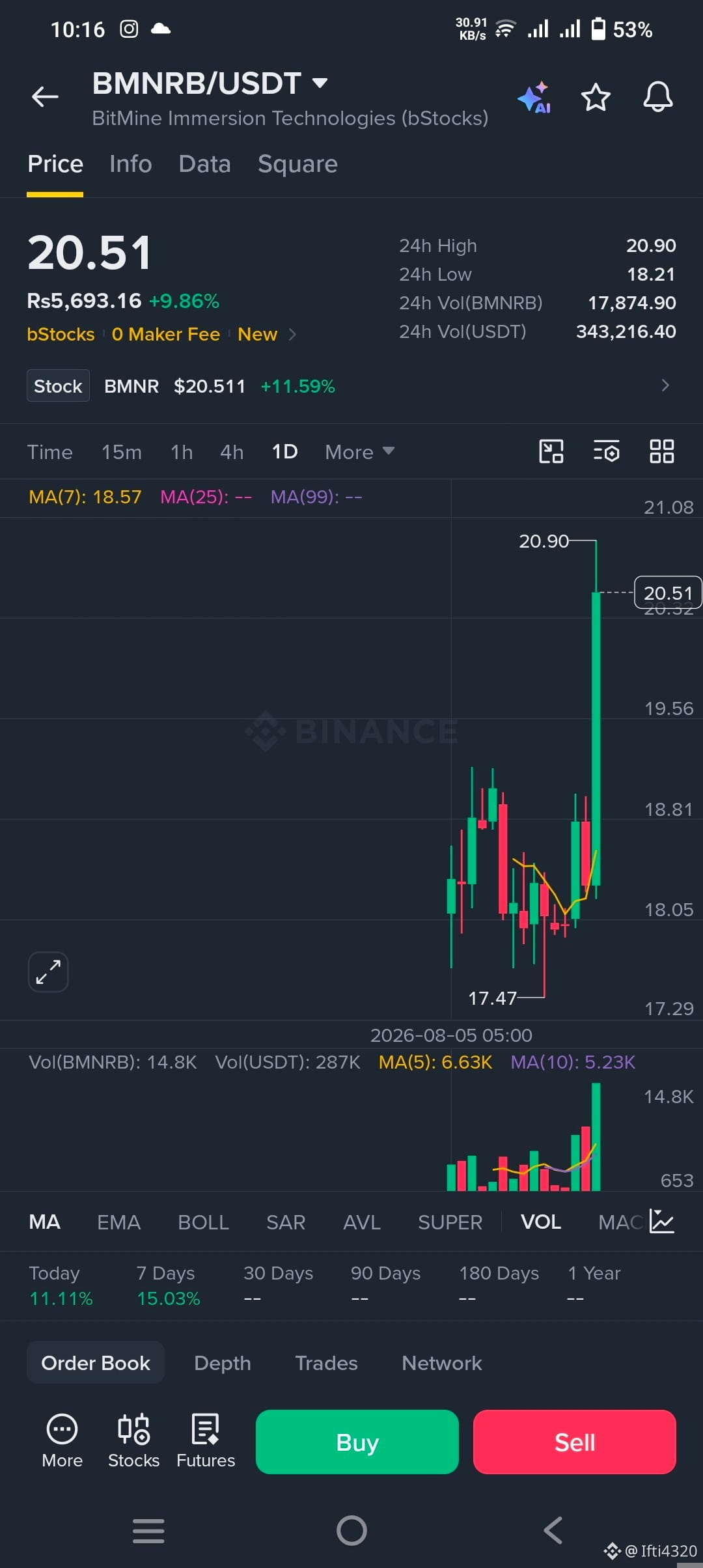This screenshot has height=1568, width=703.
Task: Tap the bStocks tag link
Action: 61,334
